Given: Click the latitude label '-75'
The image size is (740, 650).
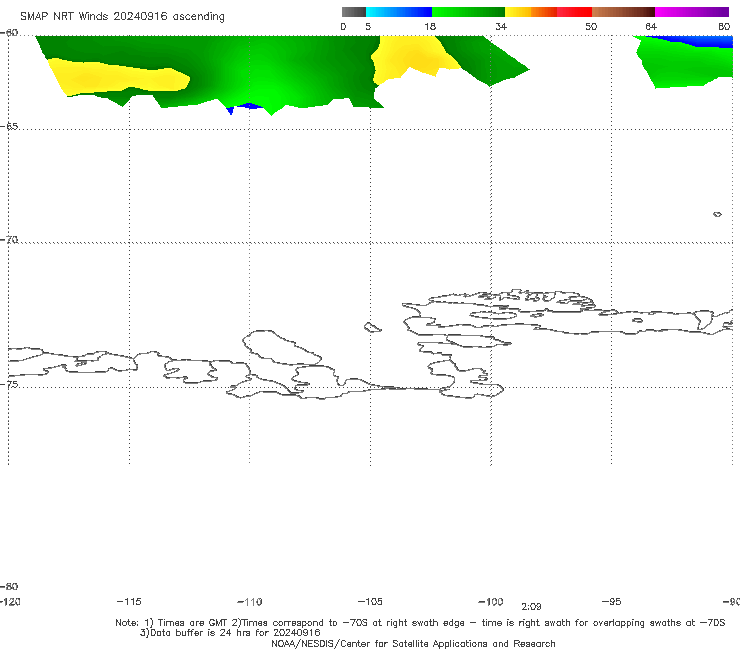Looking at the screenshot, I should 9,384.
